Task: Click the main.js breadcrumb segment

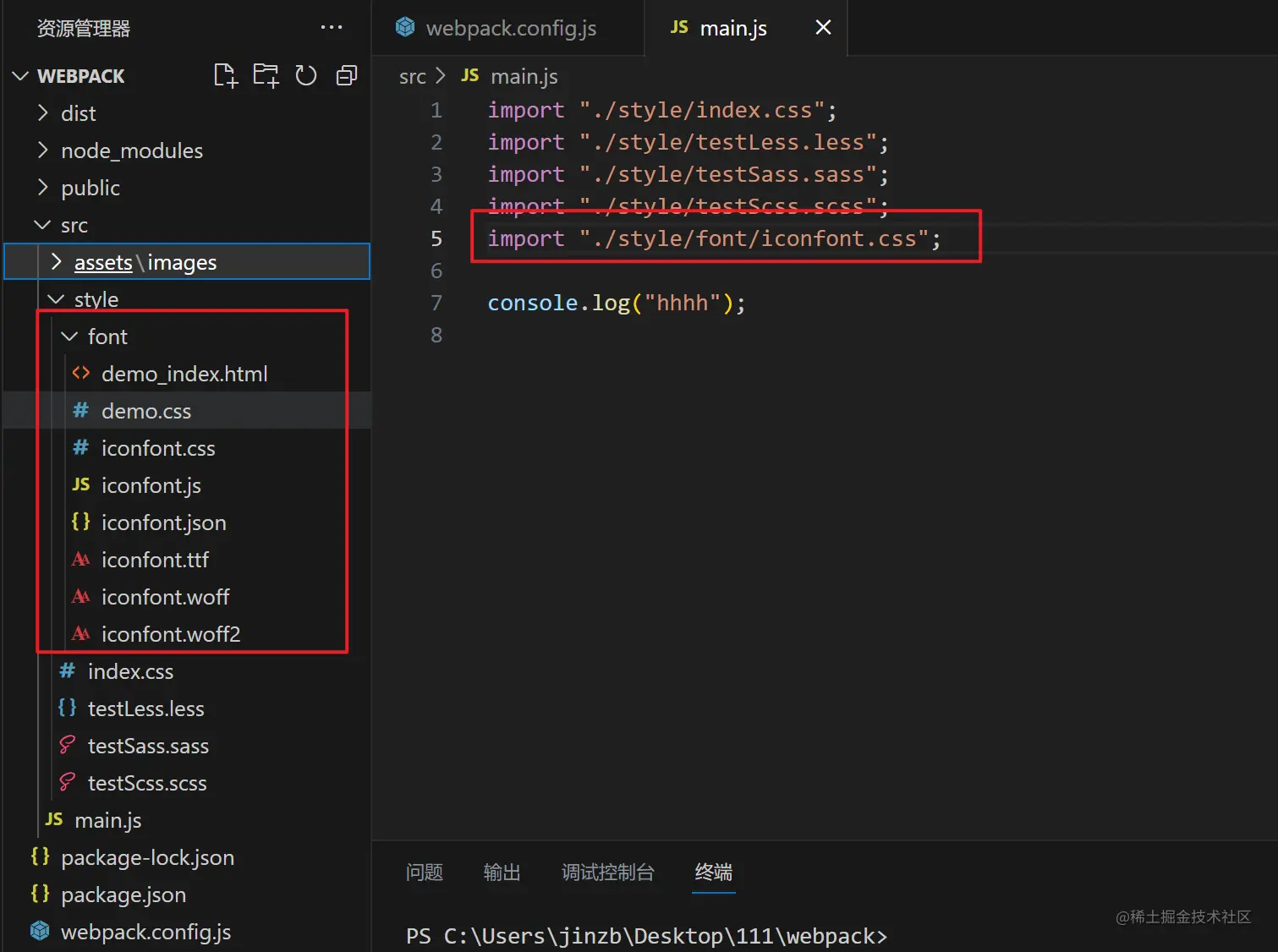Action: 524,77
